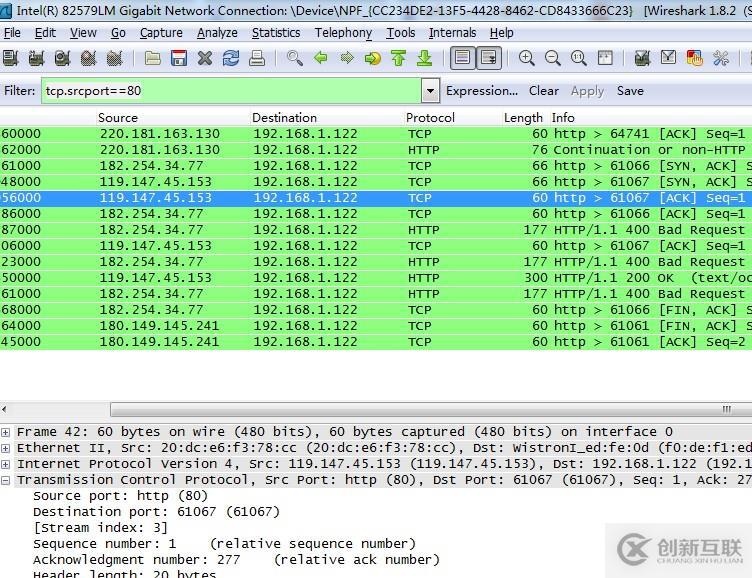This screenshot has width=752, height=578.
Task: Open the Edit menu
Action: coord(45,33)
